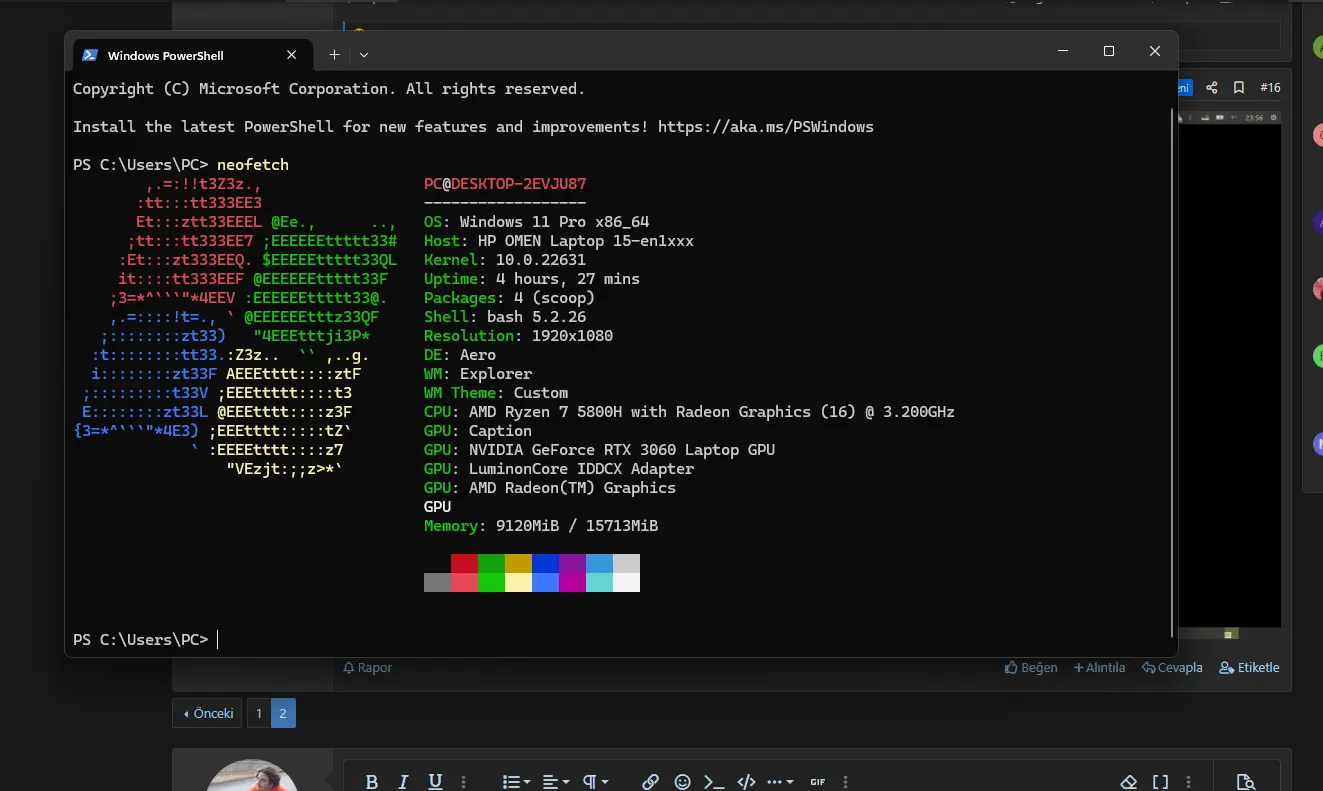Click the Etiketle tag button

tap(1249, 667)
